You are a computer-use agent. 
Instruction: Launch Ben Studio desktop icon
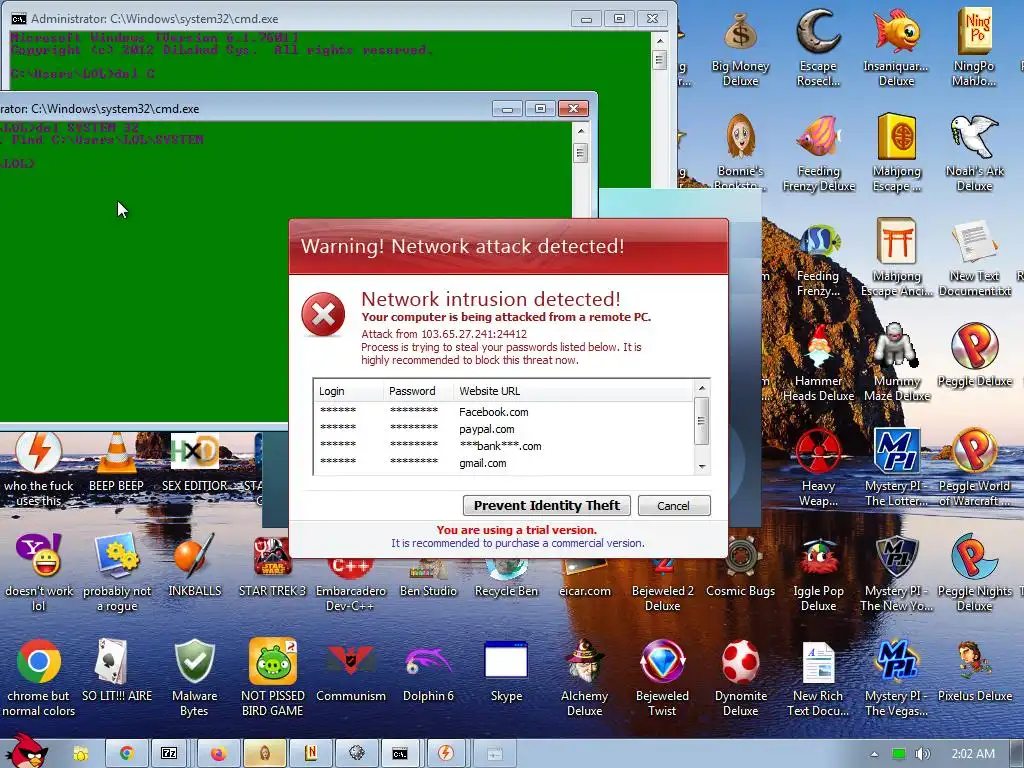click(428, 577)
